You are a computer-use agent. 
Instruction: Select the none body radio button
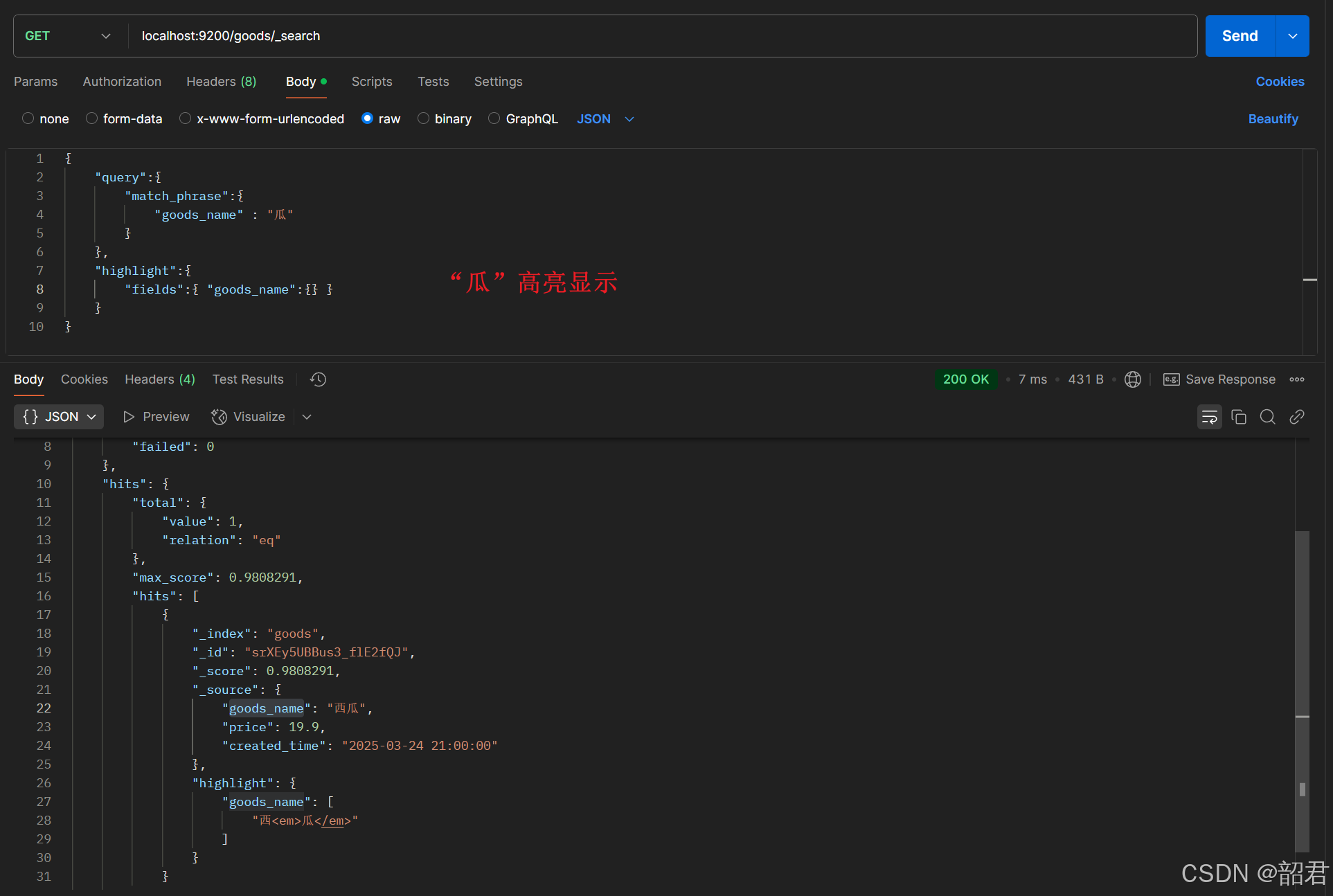click(x=28, y=118)
